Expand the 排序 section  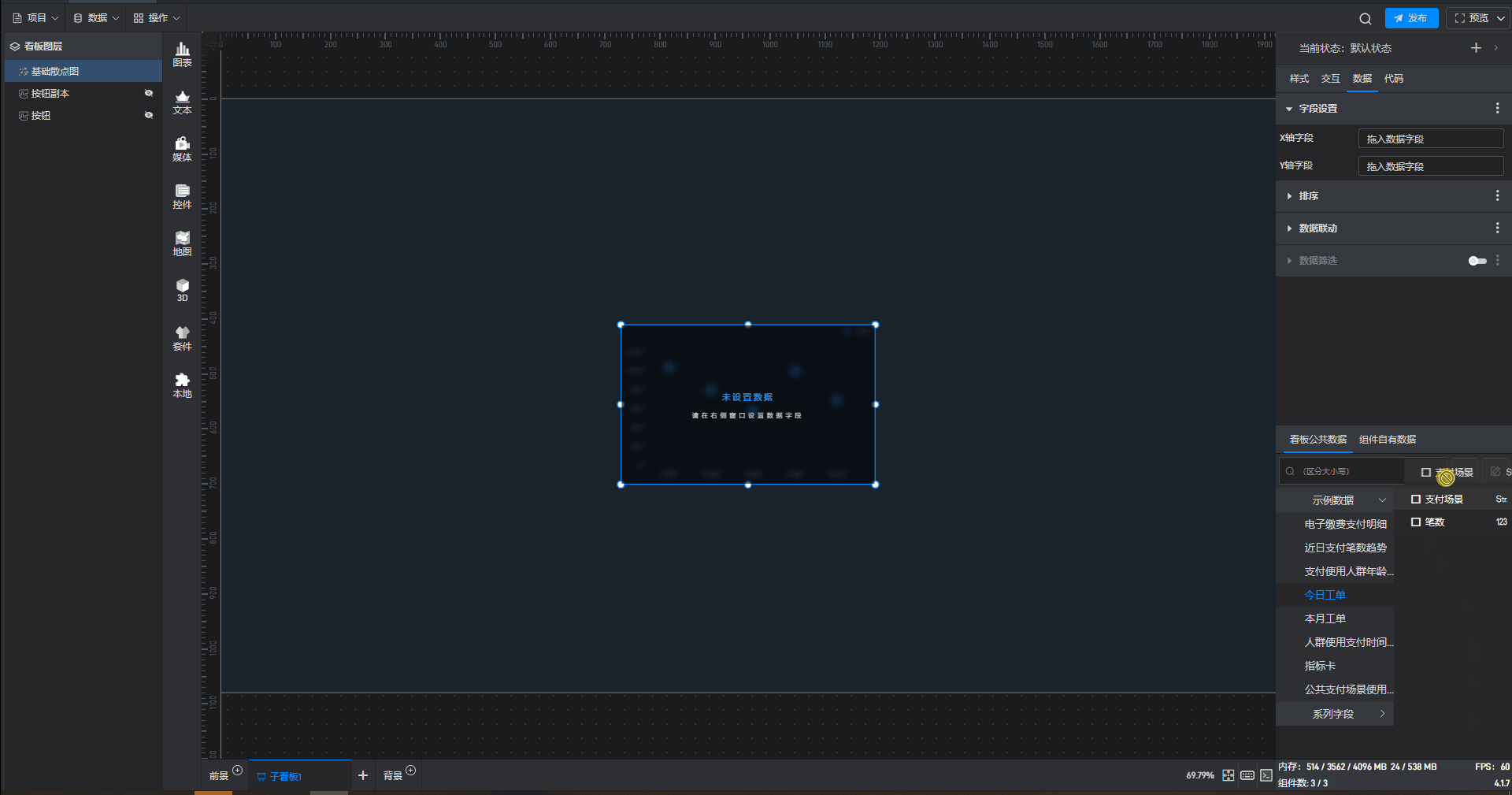coord(1308,196)
